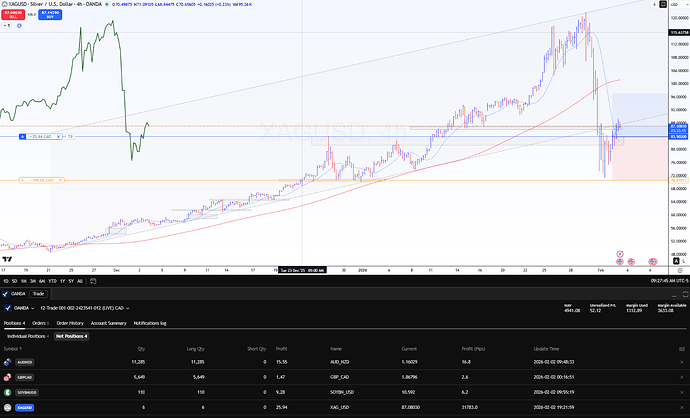Select the All time range

coord(80,281)
